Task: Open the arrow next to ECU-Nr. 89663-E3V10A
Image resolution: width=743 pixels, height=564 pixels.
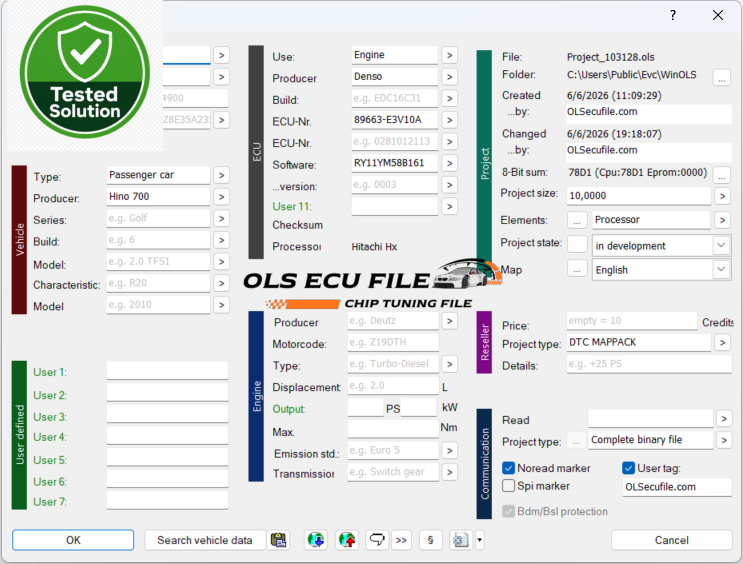Action: click(x=450, y=120)
